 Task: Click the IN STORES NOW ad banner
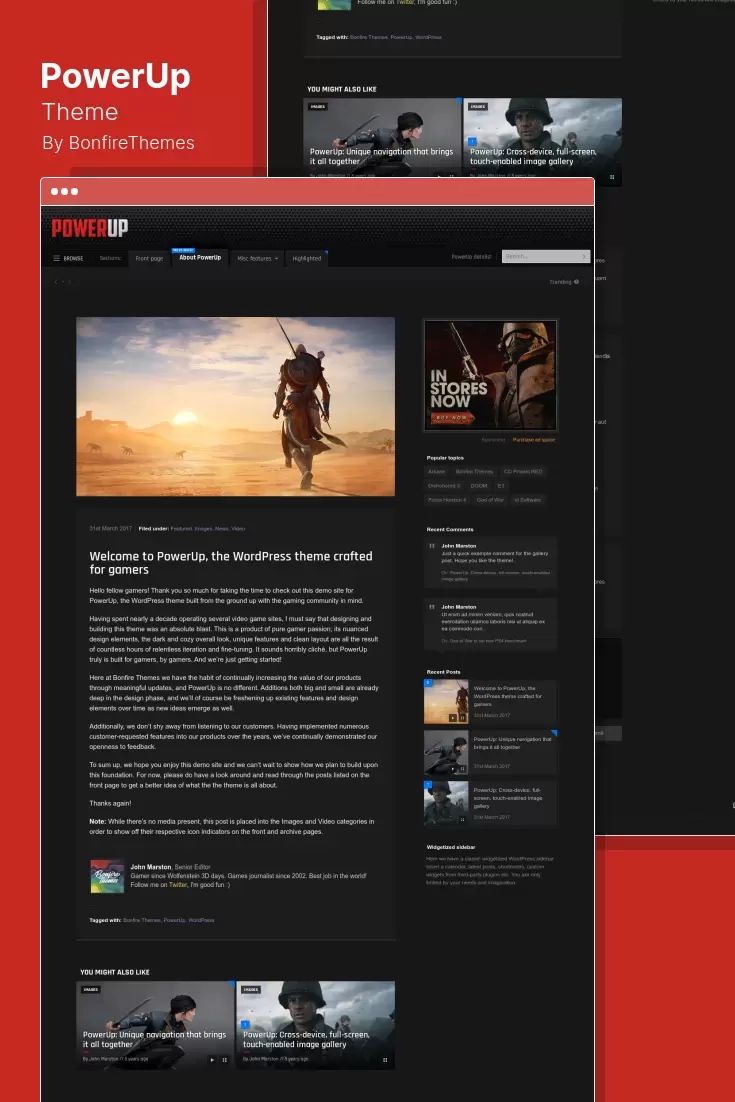(490, 375)
